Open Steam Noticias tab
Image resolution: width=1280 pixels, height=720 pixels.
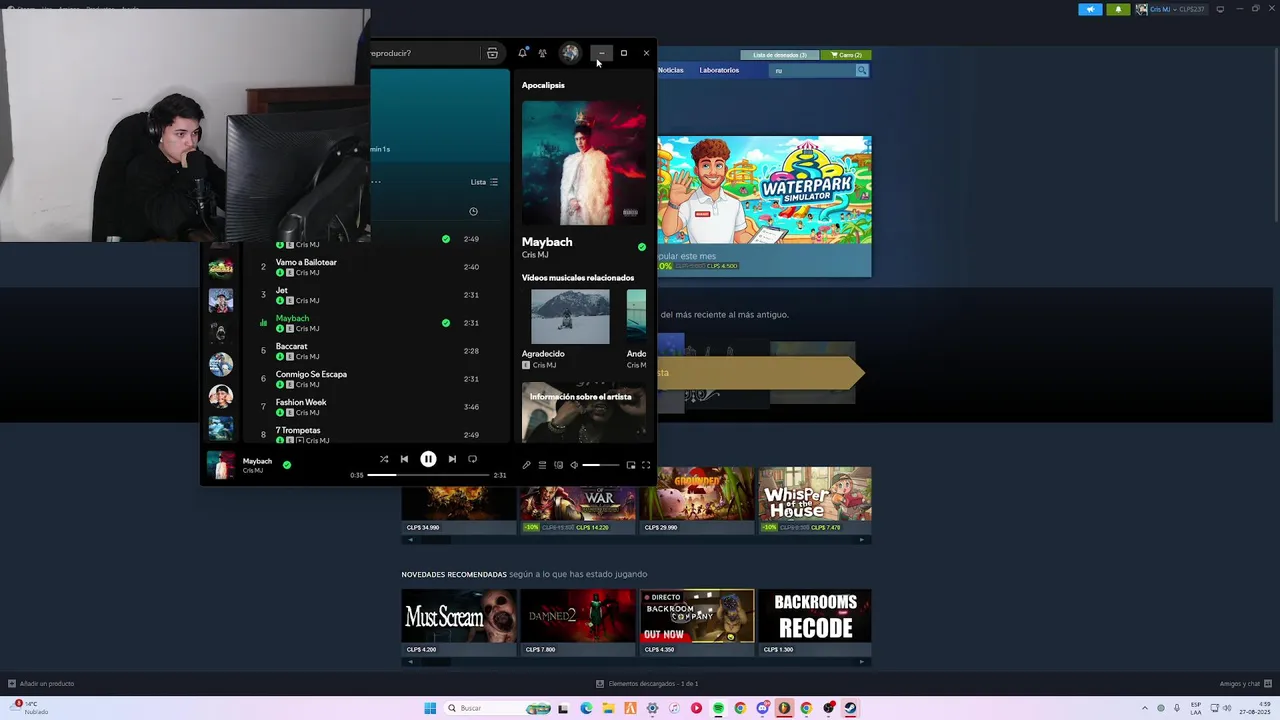point(671,70)
